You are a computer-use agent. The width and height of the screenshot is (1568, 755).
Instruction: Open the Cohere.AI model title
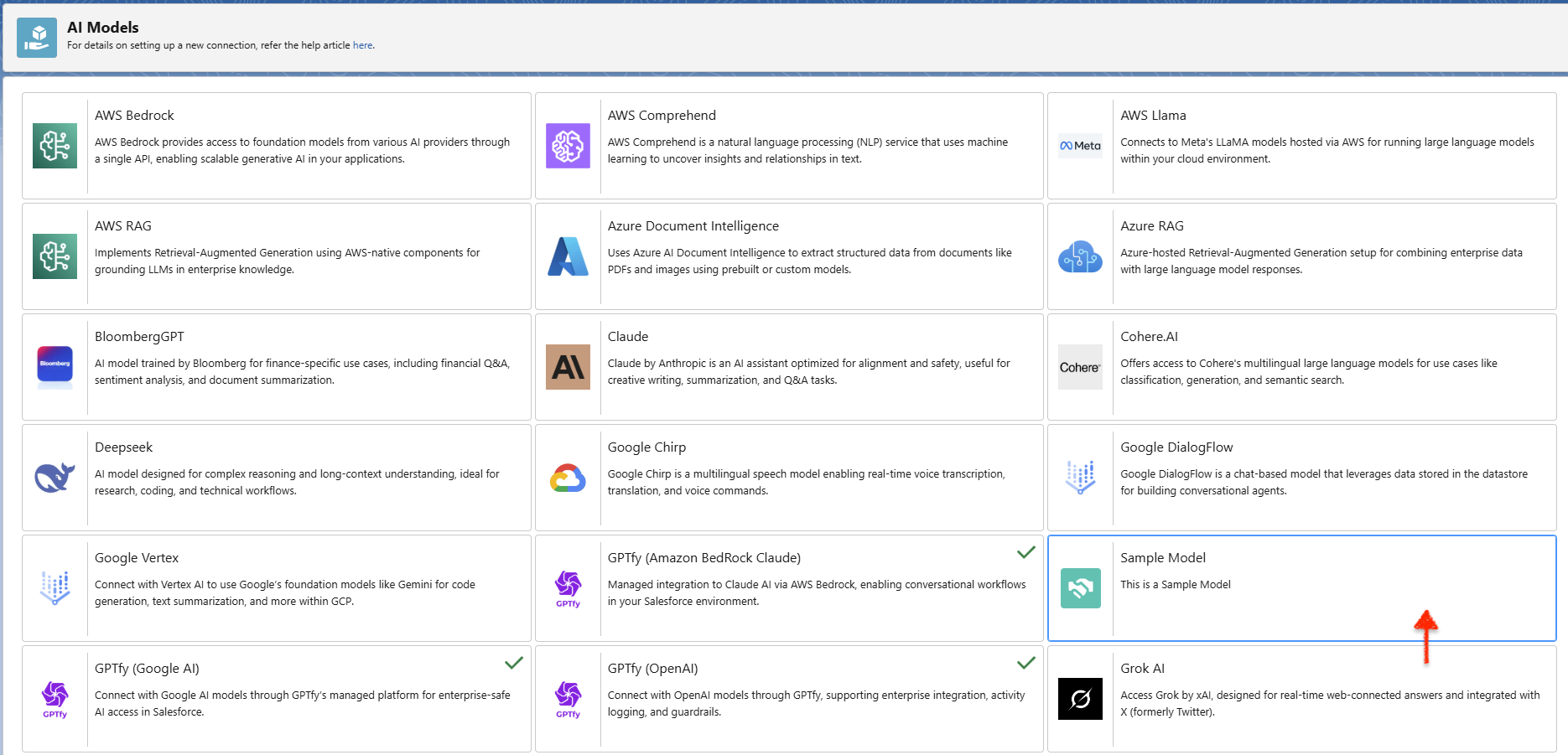(1149, 337)
